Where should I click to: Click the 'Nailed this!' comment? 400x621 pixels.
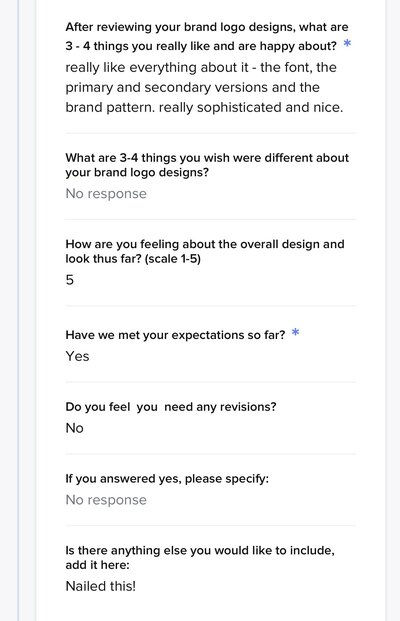pos(101,586)
